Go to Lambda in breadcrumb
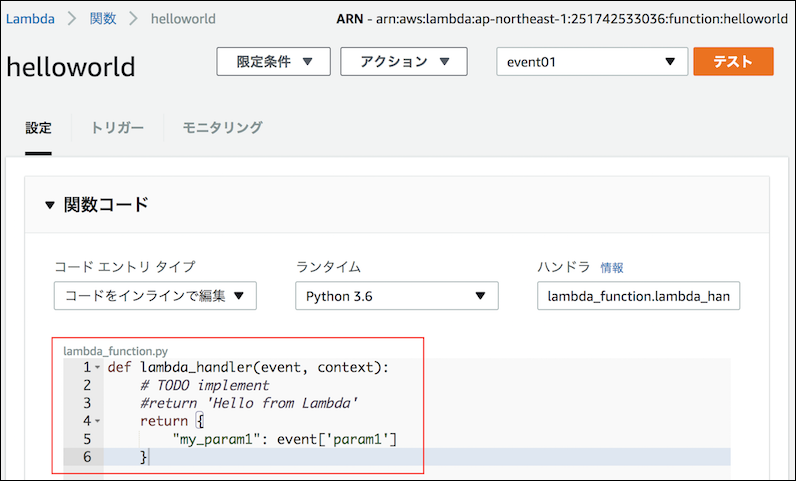 point(30,18)
